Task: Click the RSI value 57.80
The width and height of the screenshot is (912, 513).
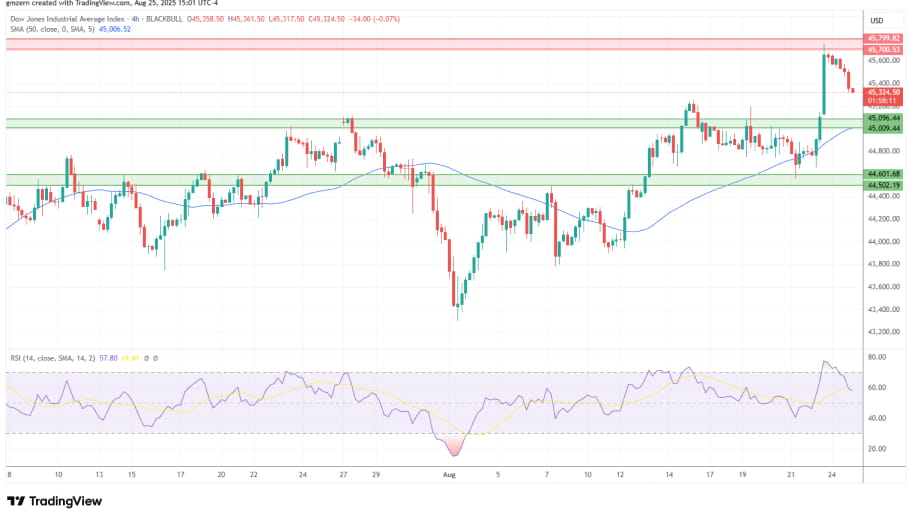Action: 108,358
